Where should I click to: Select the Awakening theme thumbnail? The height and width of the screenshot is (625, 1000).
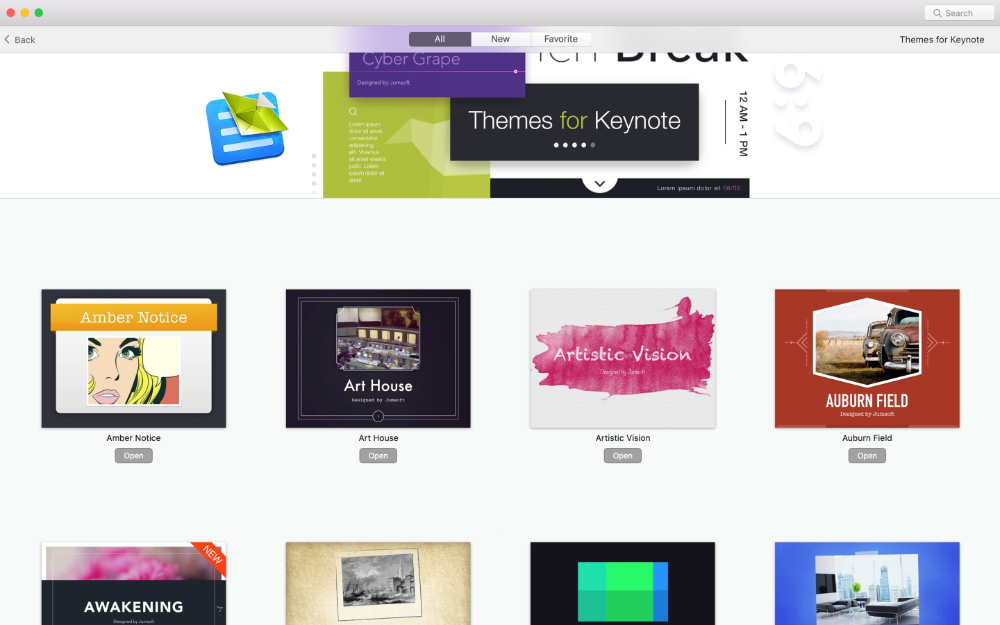(x=133, y=590)
